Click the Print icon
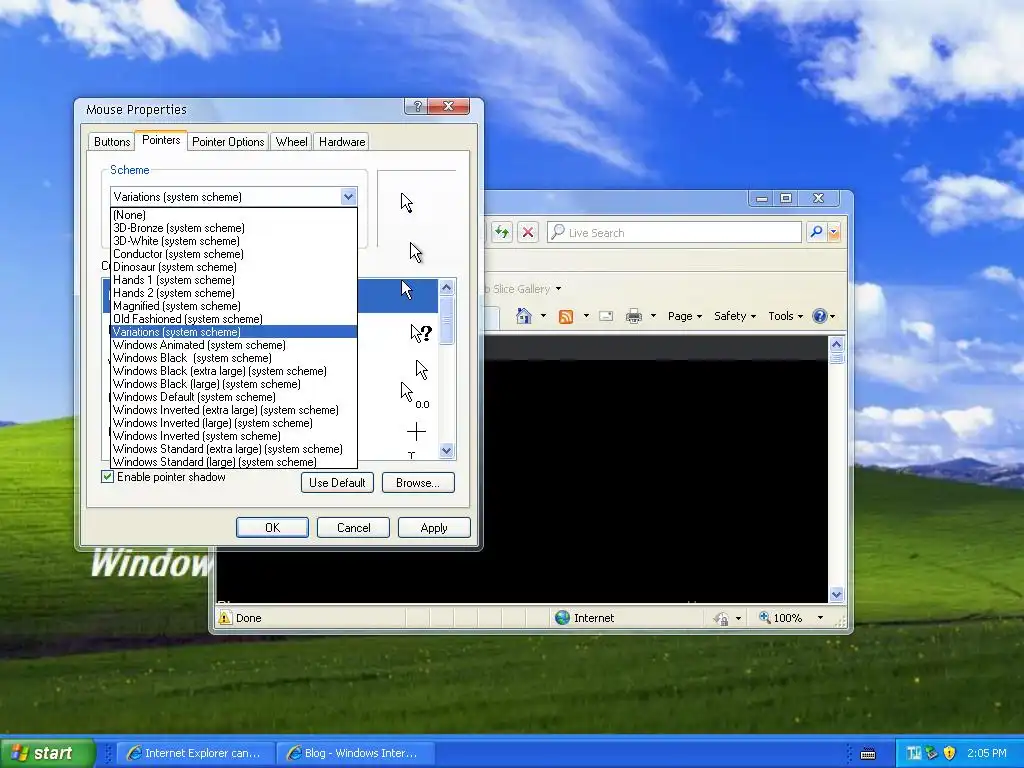This screenshot has width=1024, height=768. pyautogui.click(x=633, y=316)
